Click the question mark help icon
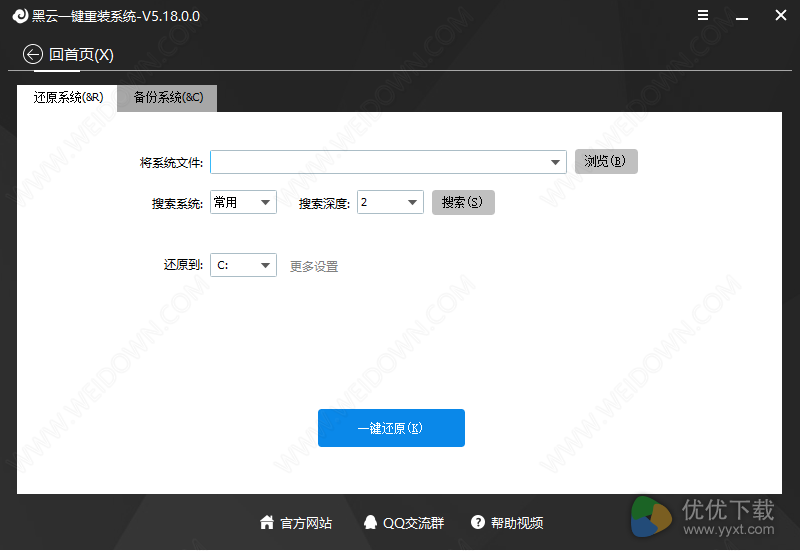The image size is (801, 551). point(478,522)
